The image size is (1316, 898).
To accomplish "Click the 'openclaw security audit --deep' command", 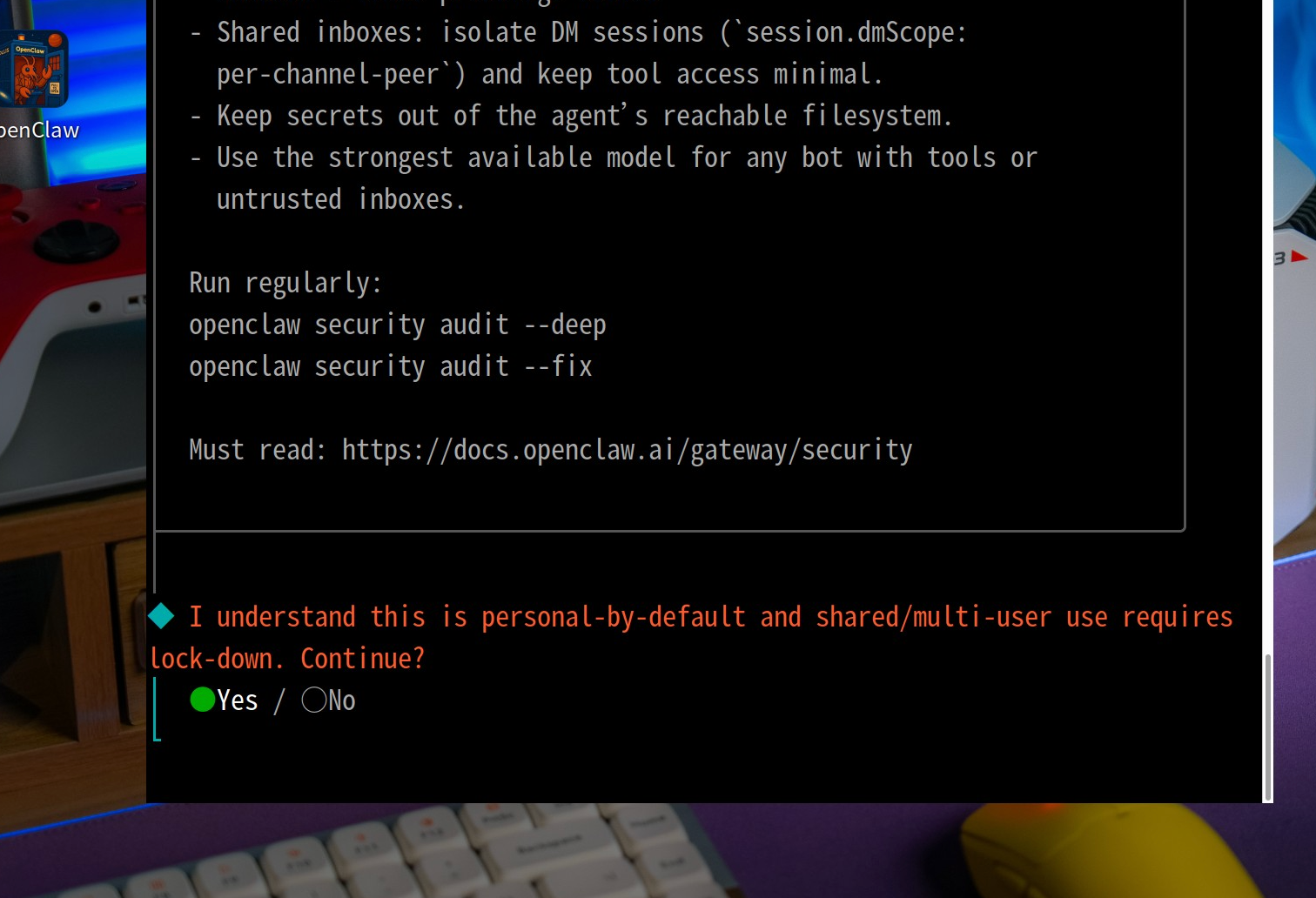I will (398, 325).
